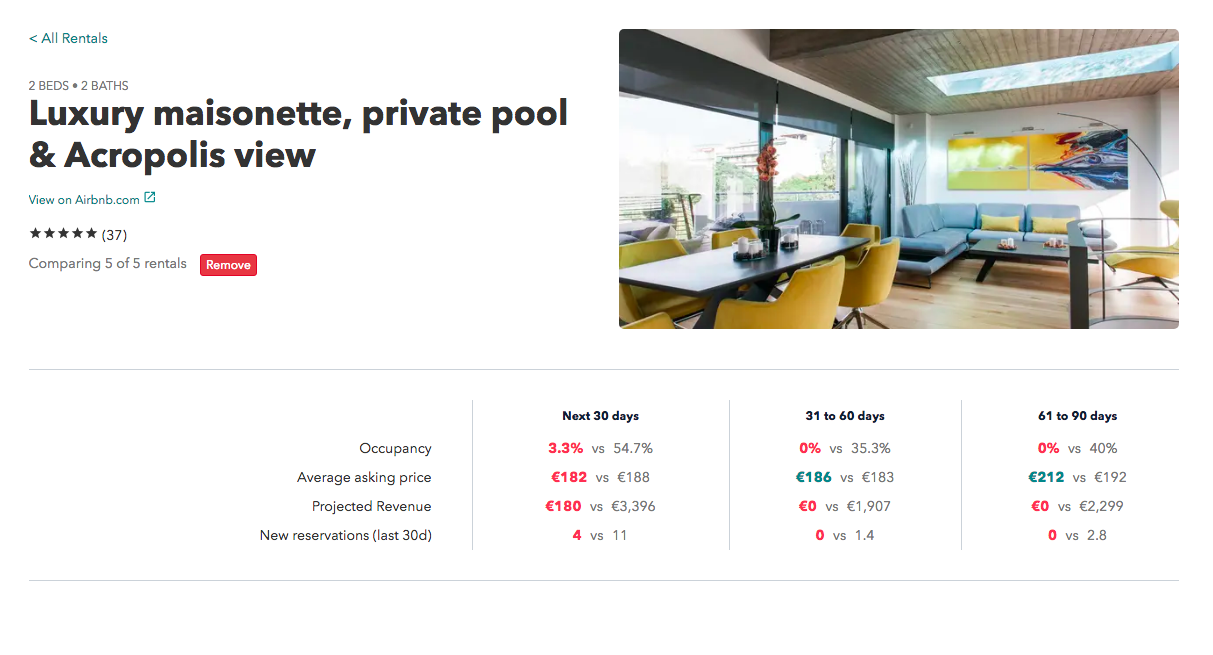
Task: Click the Next 30 days column header
Action: point(601,415)
